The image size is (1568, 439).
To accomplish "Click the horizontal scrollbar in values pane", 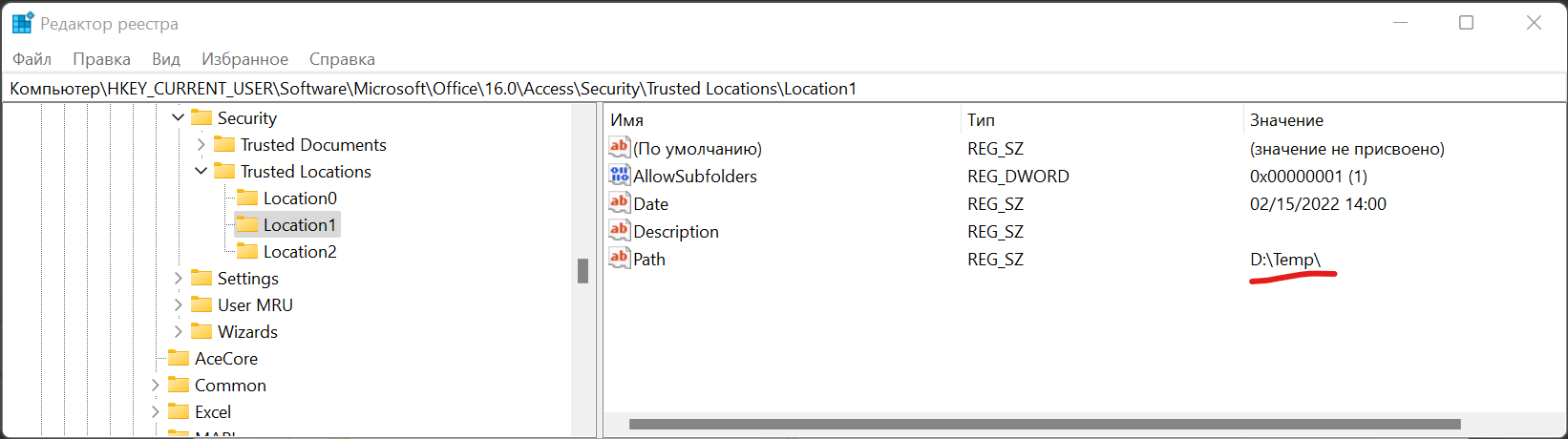I will click(1045, 424).
